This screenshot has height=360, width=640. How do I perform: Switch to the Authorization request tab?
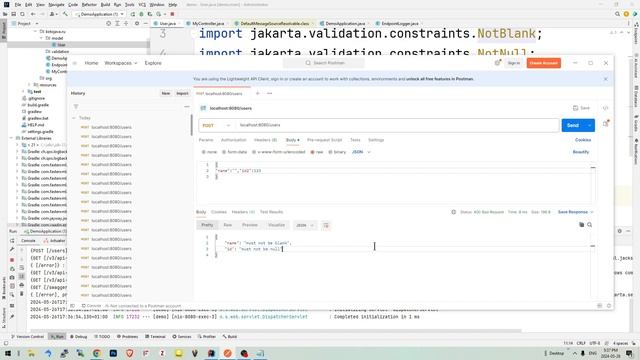point(233,140)
